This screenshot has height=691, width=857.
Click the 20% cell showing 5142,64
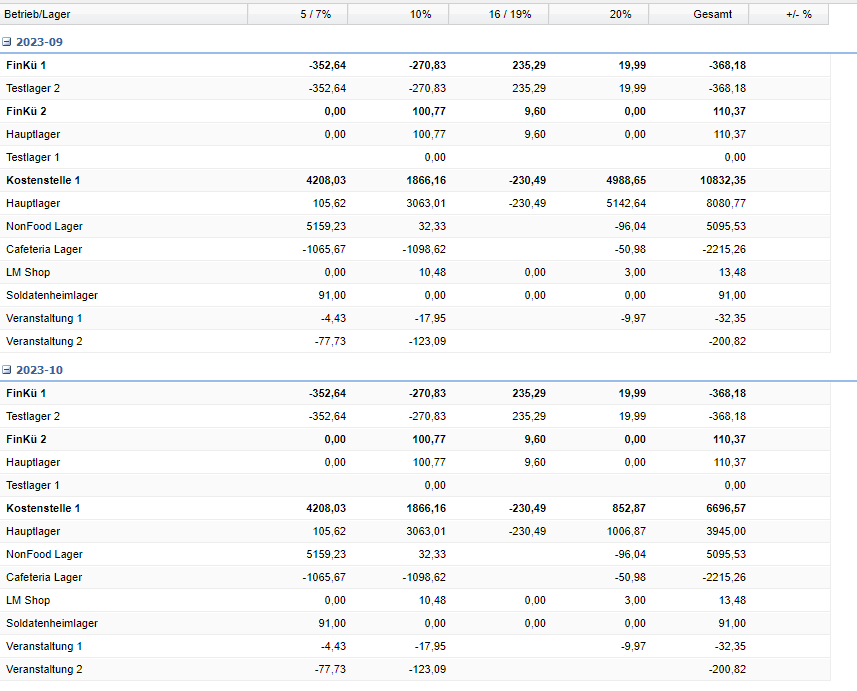pyautogui.click(x=624, y=203)
